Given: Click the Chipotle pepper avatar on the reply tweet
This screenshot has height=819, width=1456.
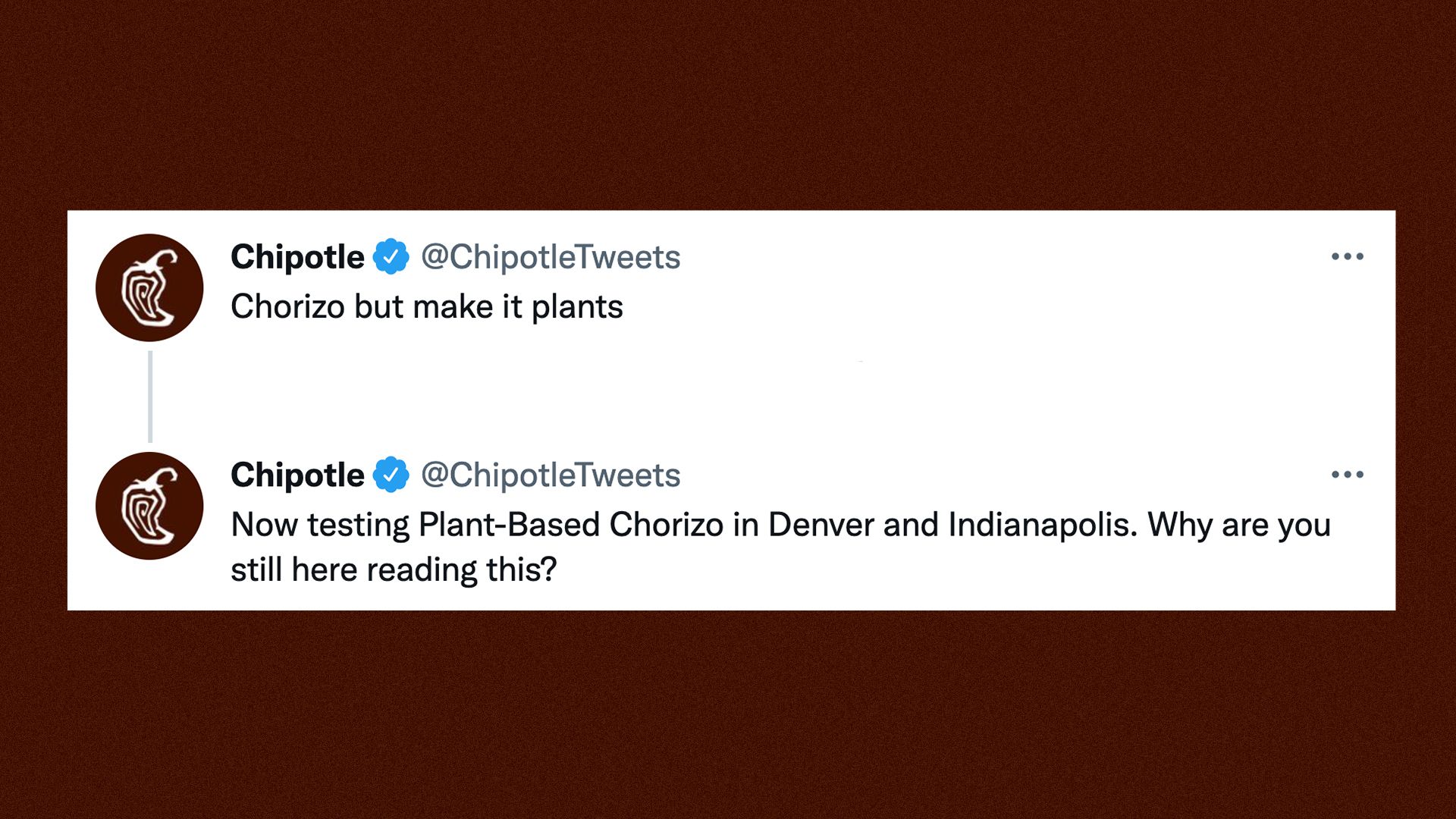Looking at the screenshot, I should (x=149, y=506).
